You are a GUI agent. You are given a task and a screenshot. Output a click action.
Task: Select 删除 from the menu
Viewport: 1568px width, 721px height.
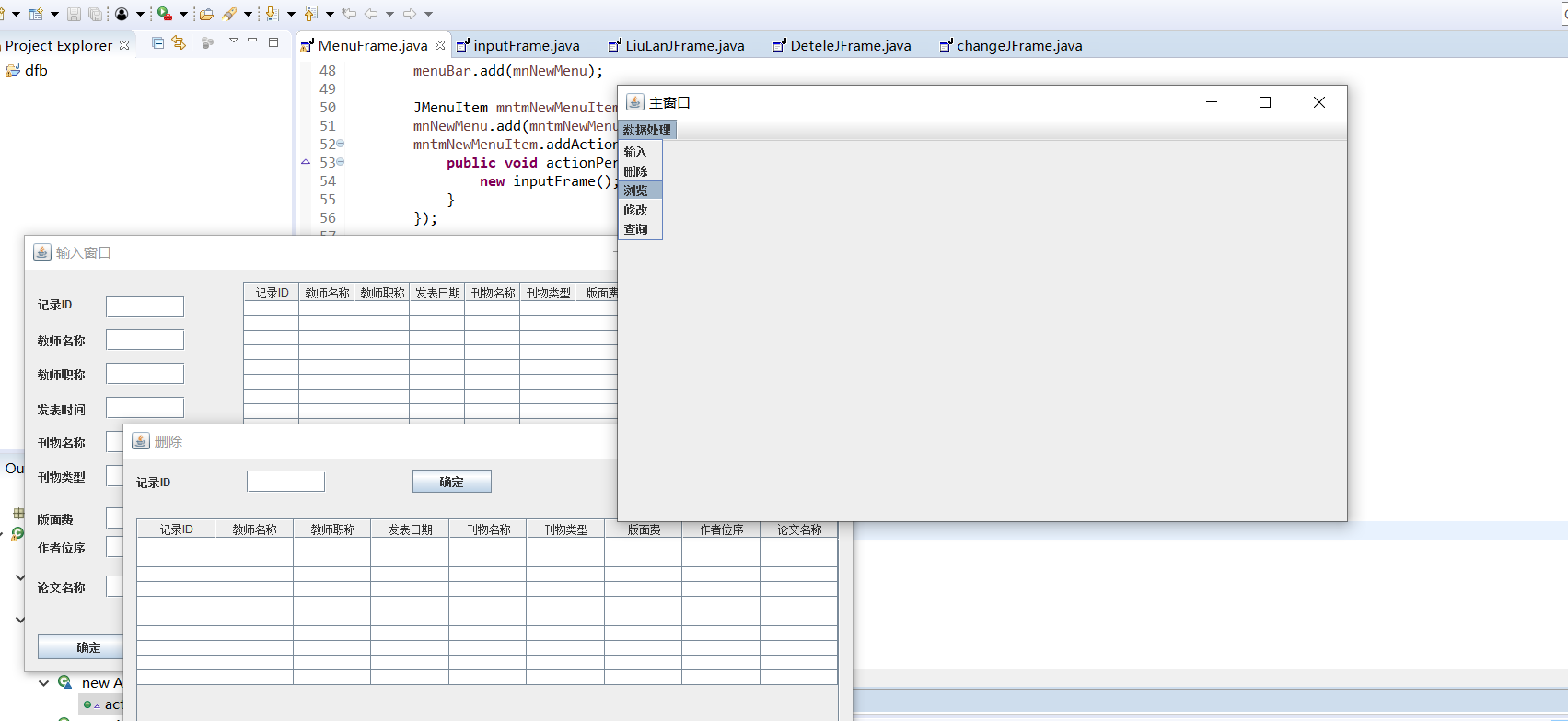pyautogui.click(x=640, y=171)
